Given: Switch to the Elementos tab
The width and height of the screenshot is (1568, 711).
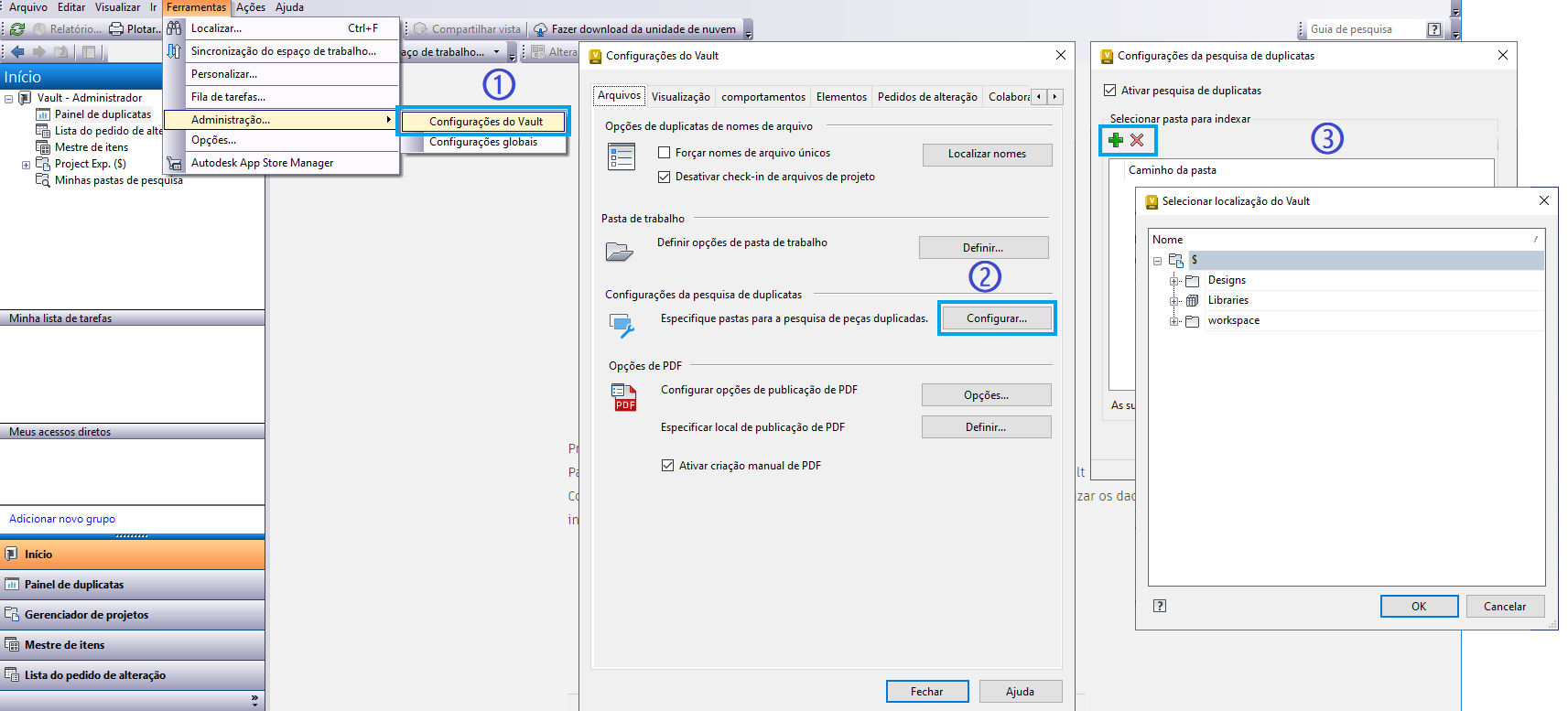Looking at the screenshot, I should click(x=841, y=97).
